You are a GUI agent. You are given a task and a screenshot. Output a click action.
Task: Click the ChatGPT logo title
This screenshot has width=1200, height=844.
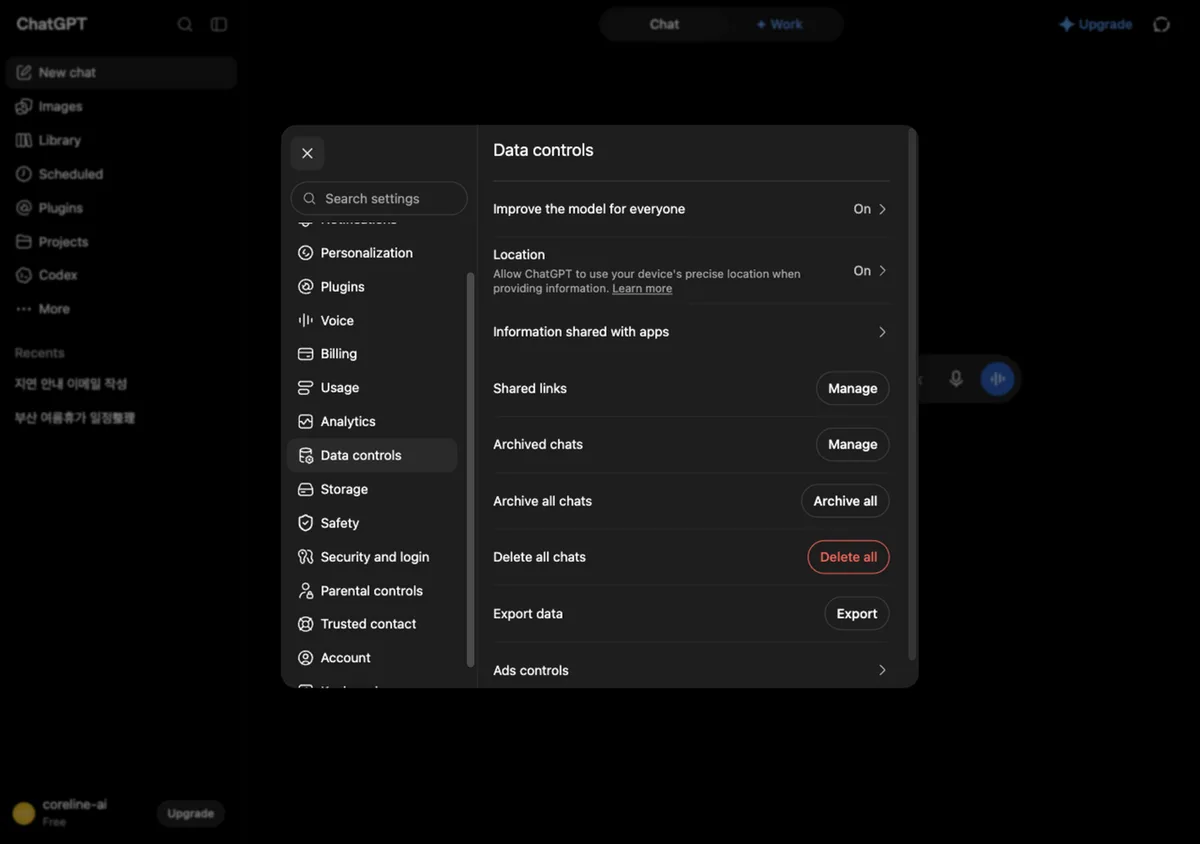pos(51,24)
